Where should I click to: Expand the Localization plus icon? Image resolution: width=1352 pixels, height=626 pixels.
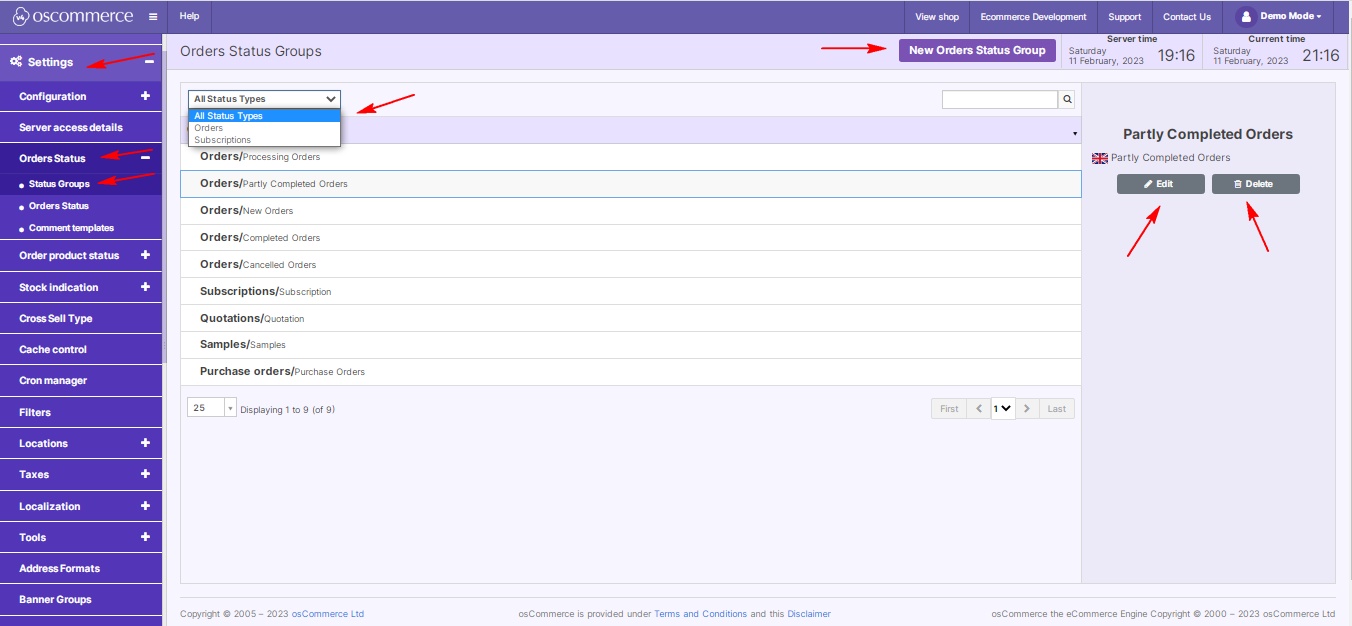(x=145, y=506)
